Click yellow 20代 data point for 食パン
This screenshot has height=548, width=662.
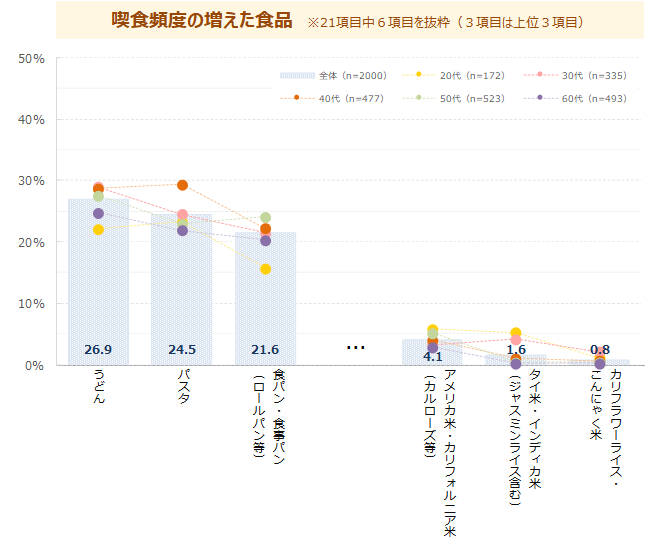[x=265, y=269]
